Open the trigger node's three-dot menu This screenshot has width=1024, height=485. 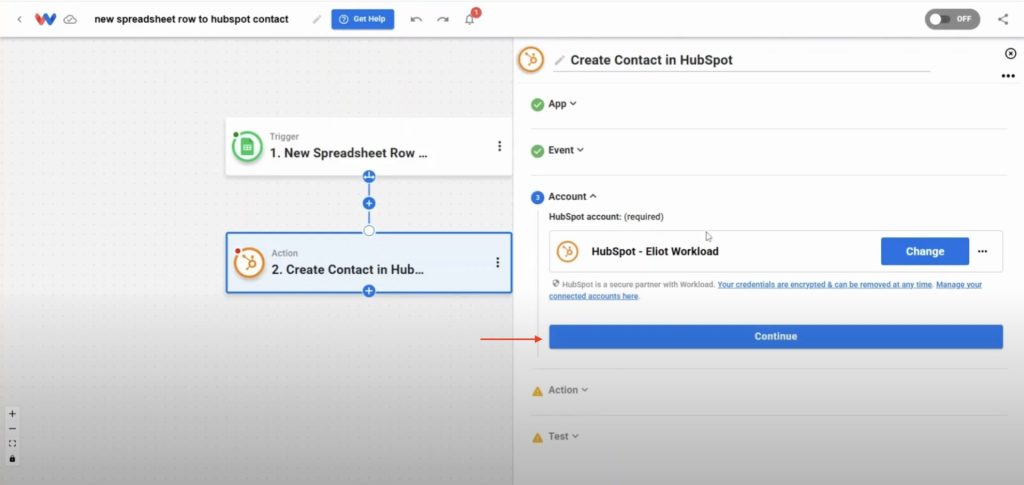(500, 146)
